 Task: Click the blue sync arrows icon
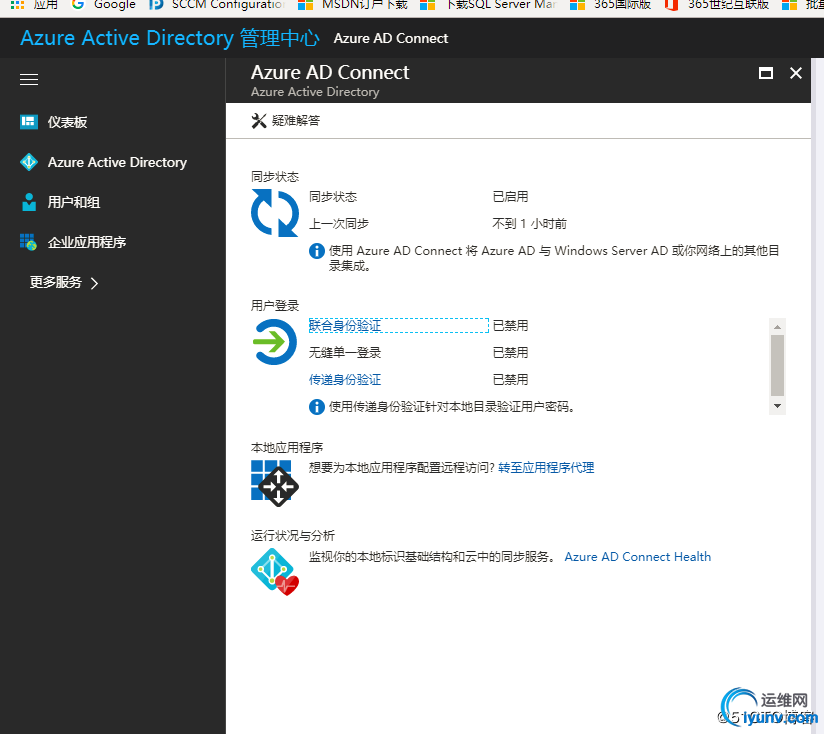click(x=275, y=213)
